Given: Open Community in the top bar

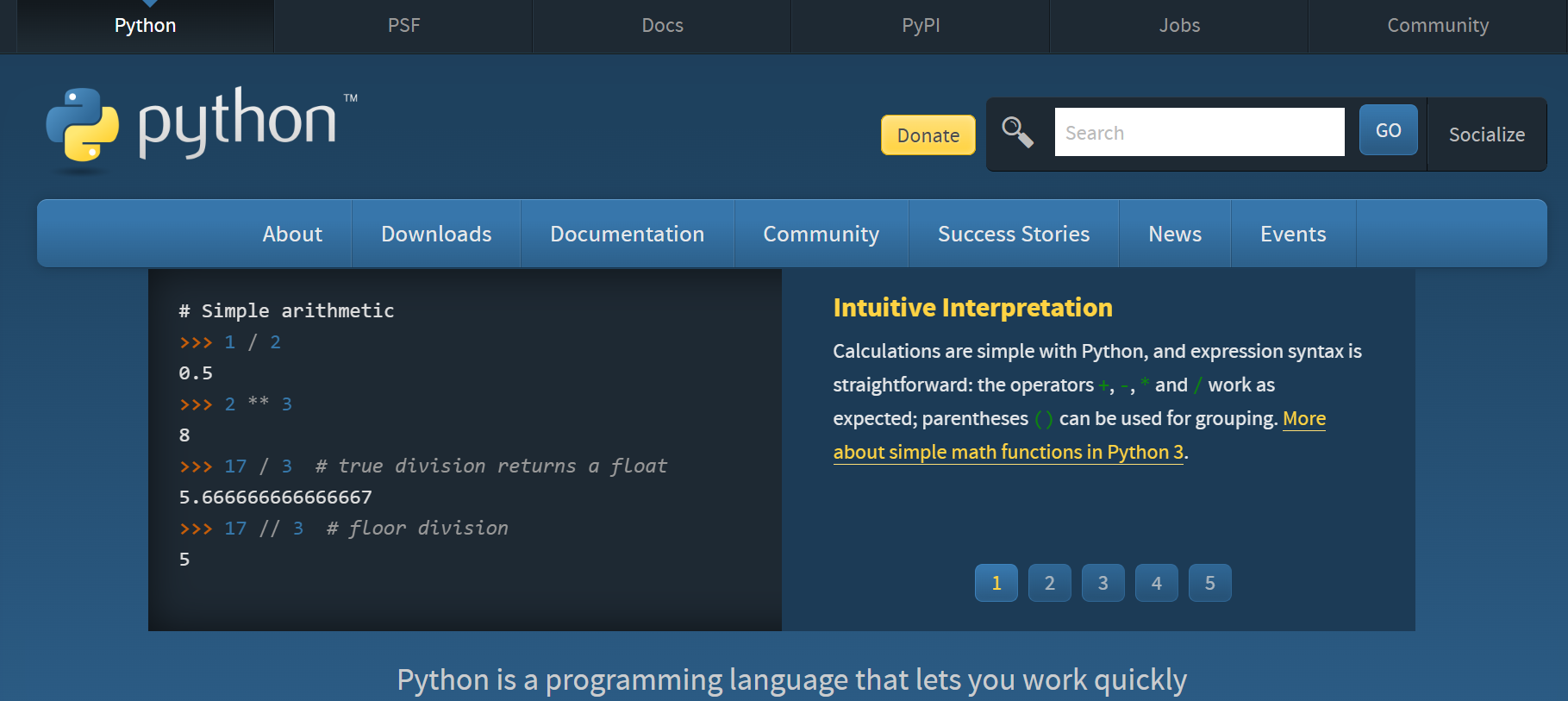Looking at the screenshot, I should click(1438, 26).
